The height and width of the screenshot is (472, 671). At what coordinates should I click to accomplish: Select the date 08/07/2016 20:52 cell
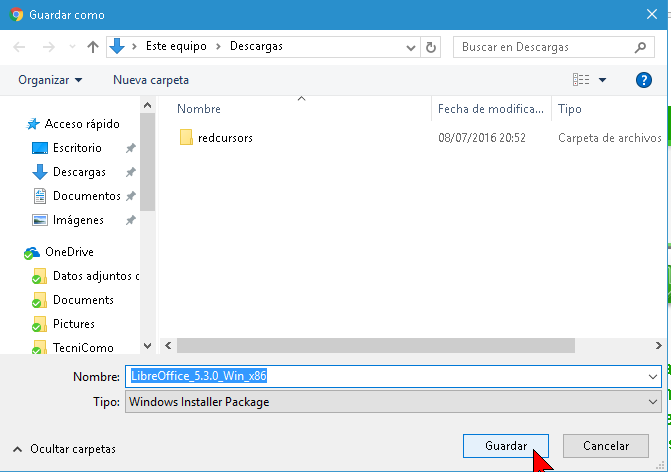pyautogui.click(x=482, y=138)
